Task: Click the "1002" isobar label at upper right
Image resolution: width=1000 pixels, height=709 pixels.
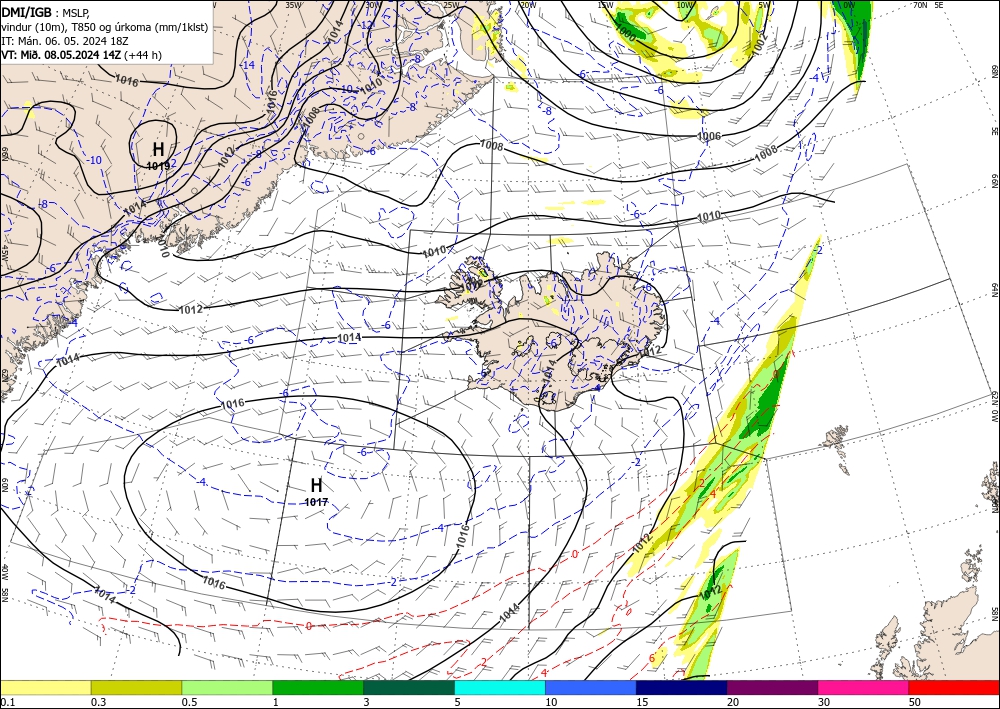Action: (760, 45)
